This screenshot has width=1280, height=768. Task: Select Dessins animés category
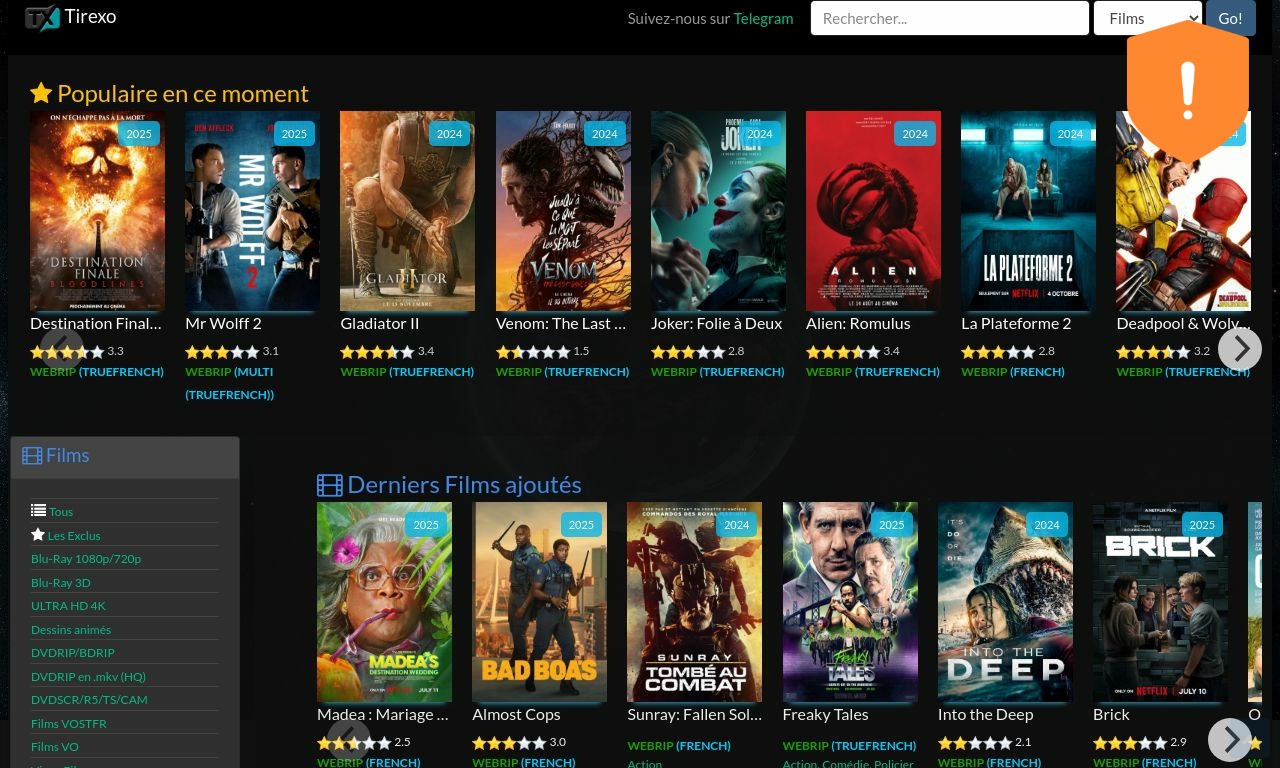[x=71, y=629]
